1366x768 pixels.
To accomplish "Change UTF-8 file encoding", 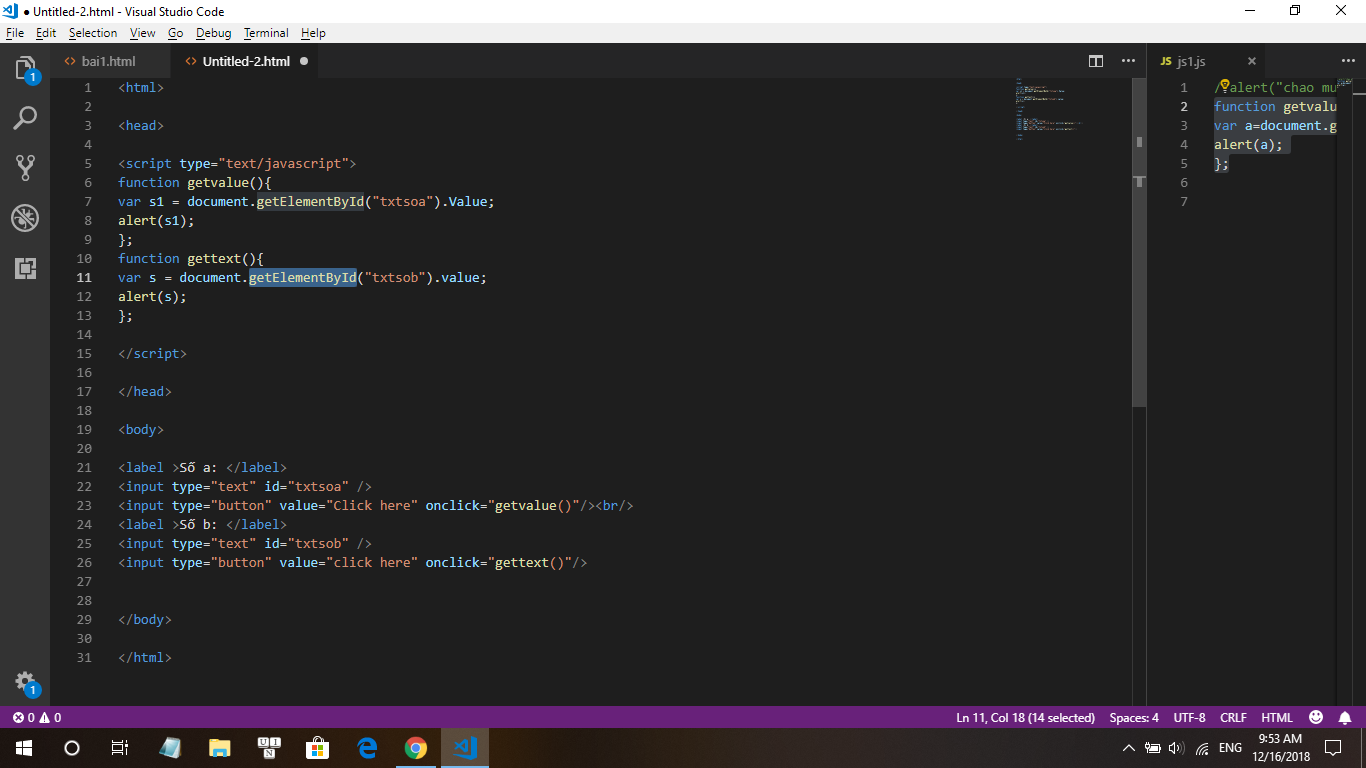I will [1189, 718].
